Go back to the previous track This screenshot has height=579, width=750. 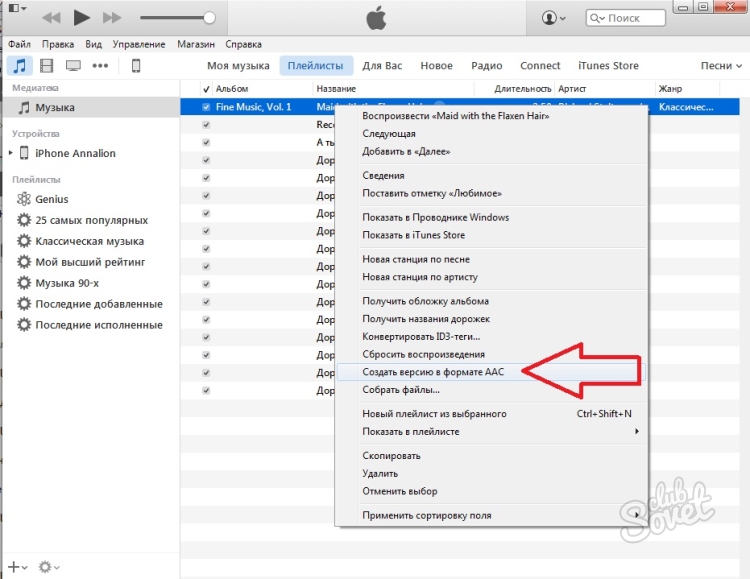click(x=51, y=18)
